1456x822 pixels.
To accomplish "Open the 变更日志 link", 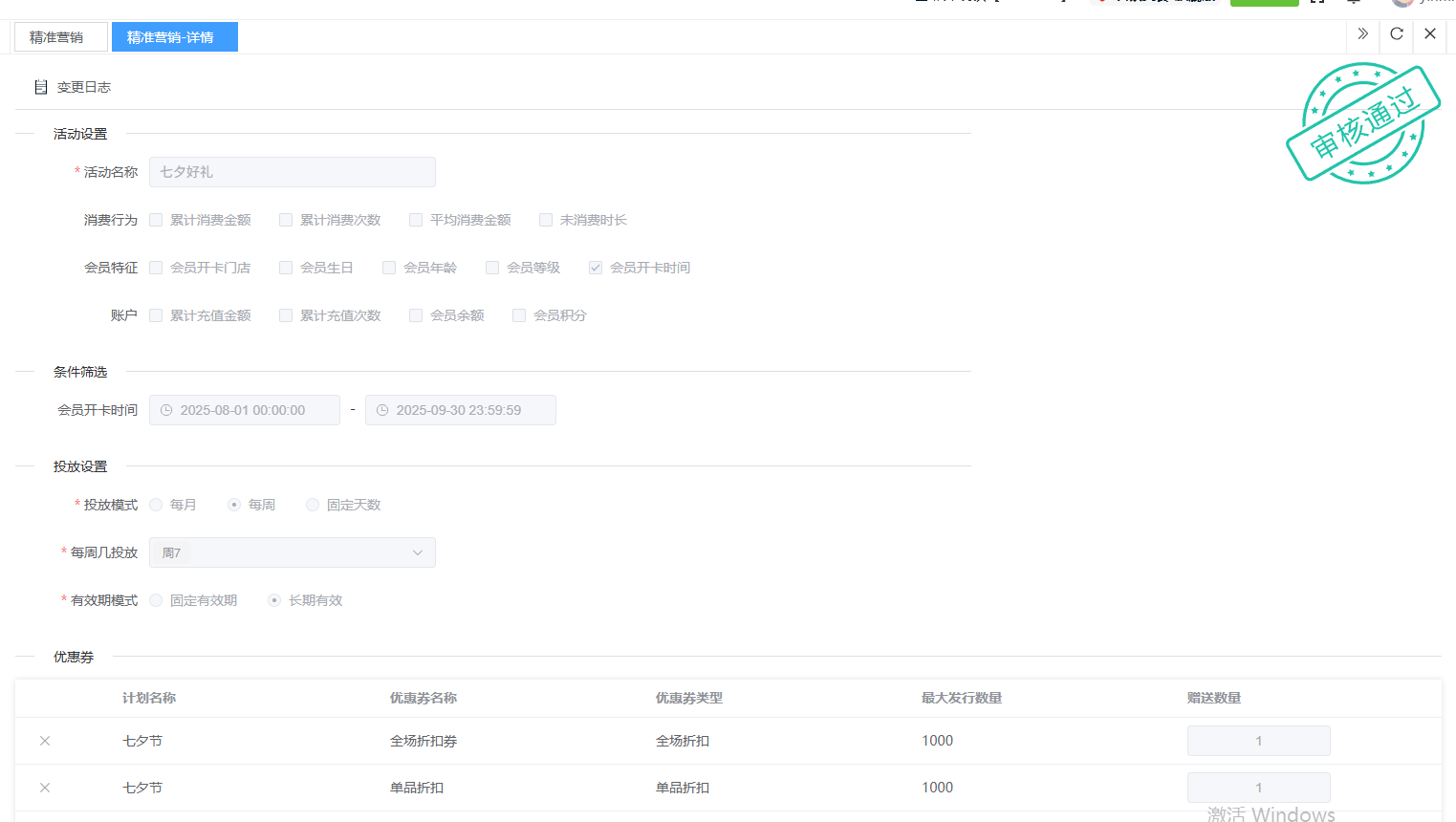I will (83, 87).
